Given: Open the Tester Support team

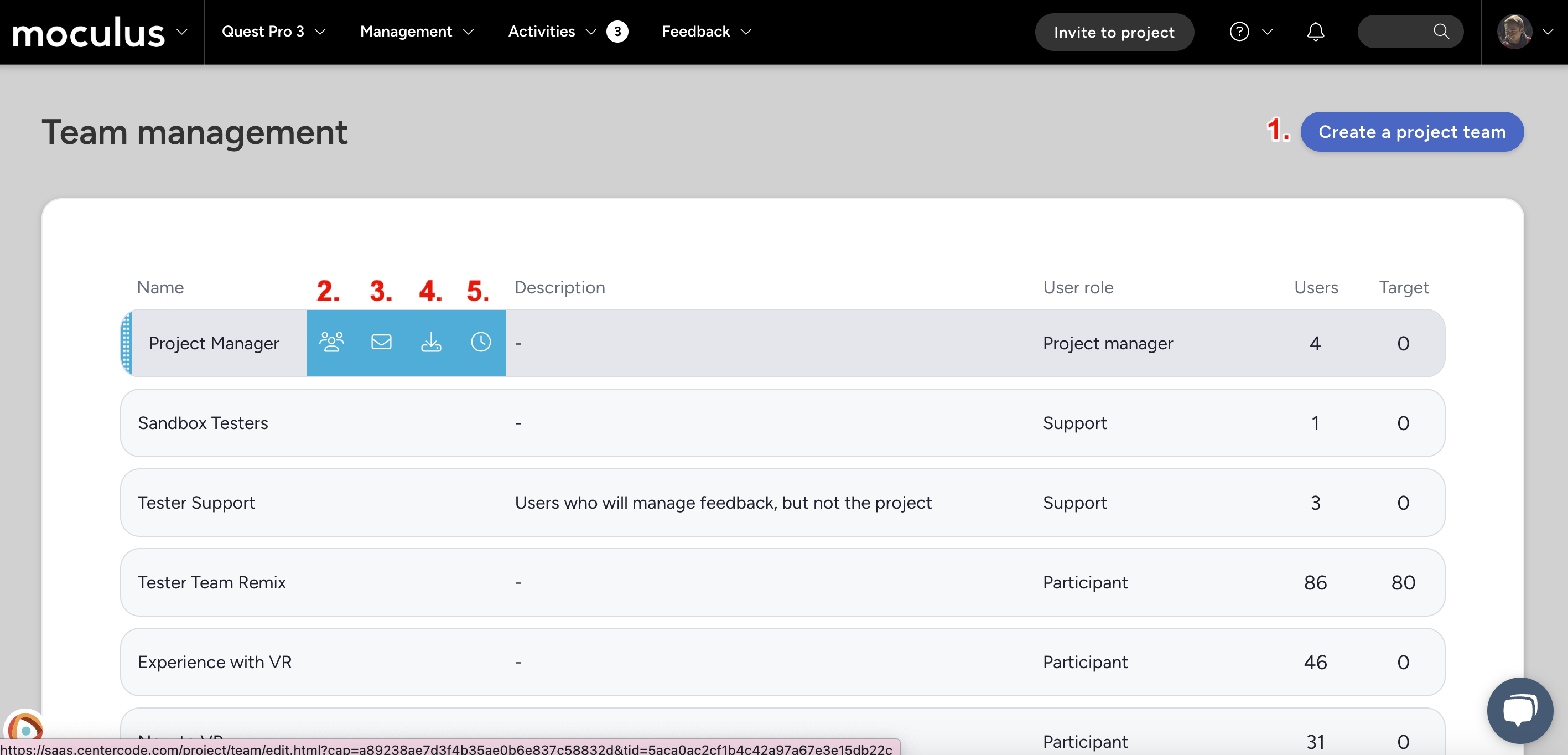Looking at the screenshot, I should click(x=196, y=503).
